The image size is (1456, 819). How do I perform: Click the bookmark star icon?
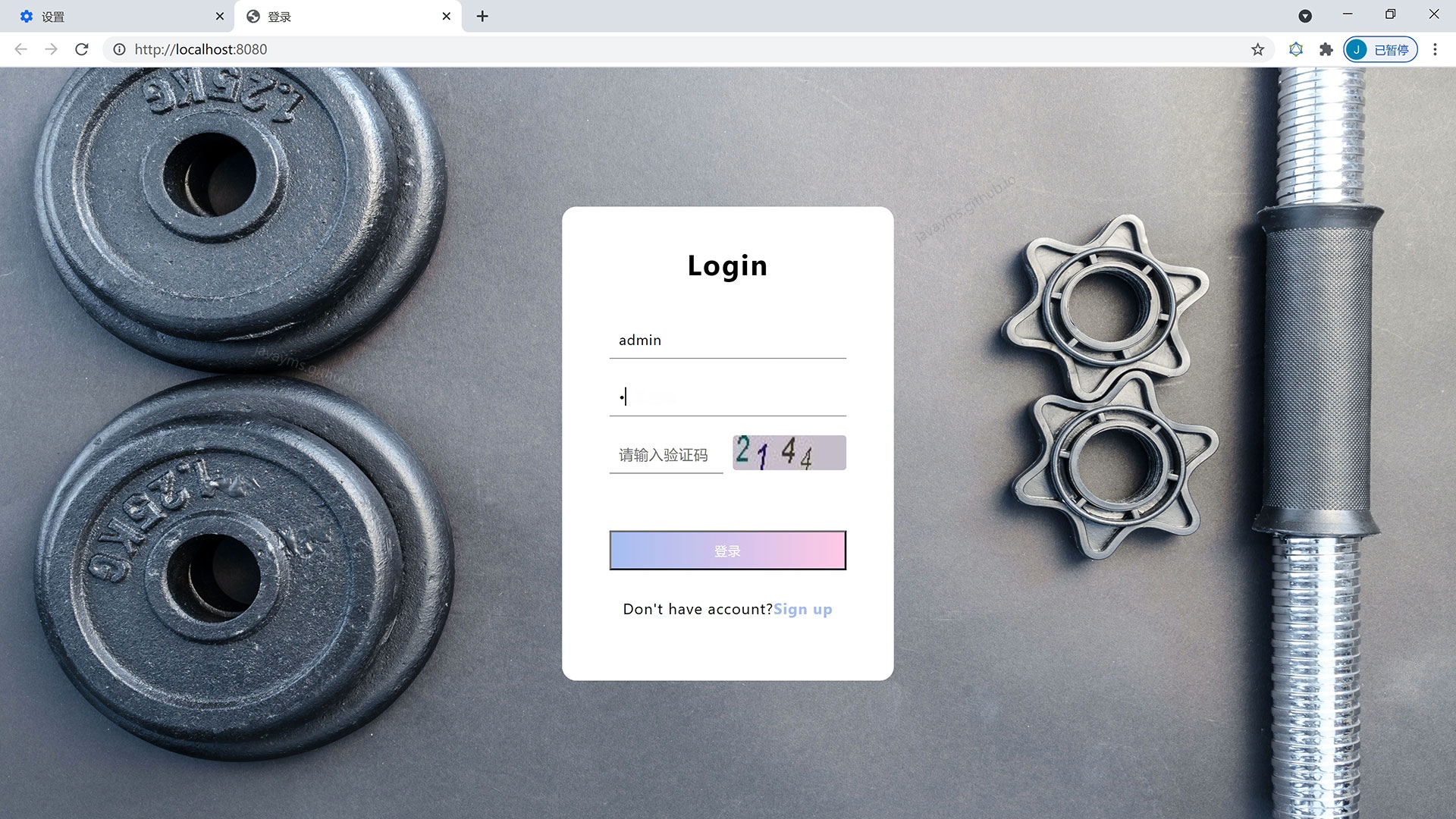(x=1257, y=49)
